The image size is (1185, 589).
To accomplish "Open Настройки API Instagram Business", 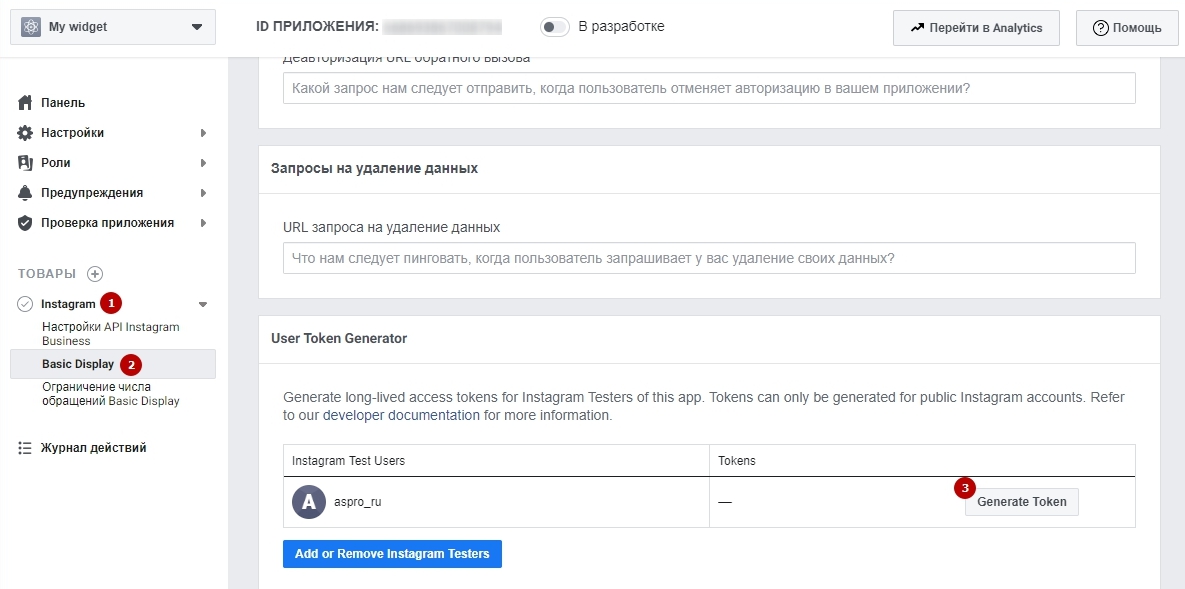I will click(x=110, y=334).
